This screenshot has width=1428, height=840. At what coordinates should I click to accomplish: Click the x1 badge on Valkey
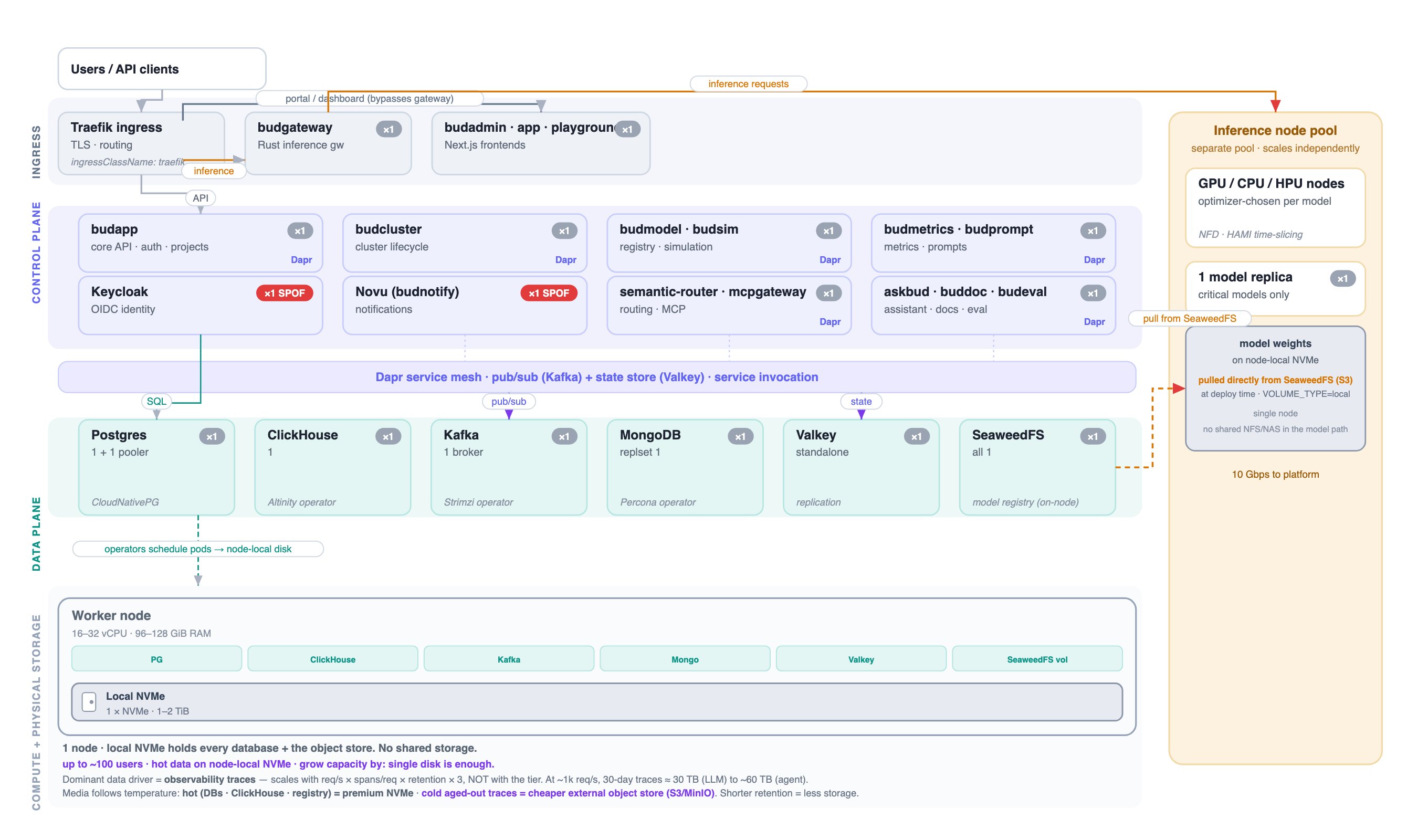click(917, 436)
